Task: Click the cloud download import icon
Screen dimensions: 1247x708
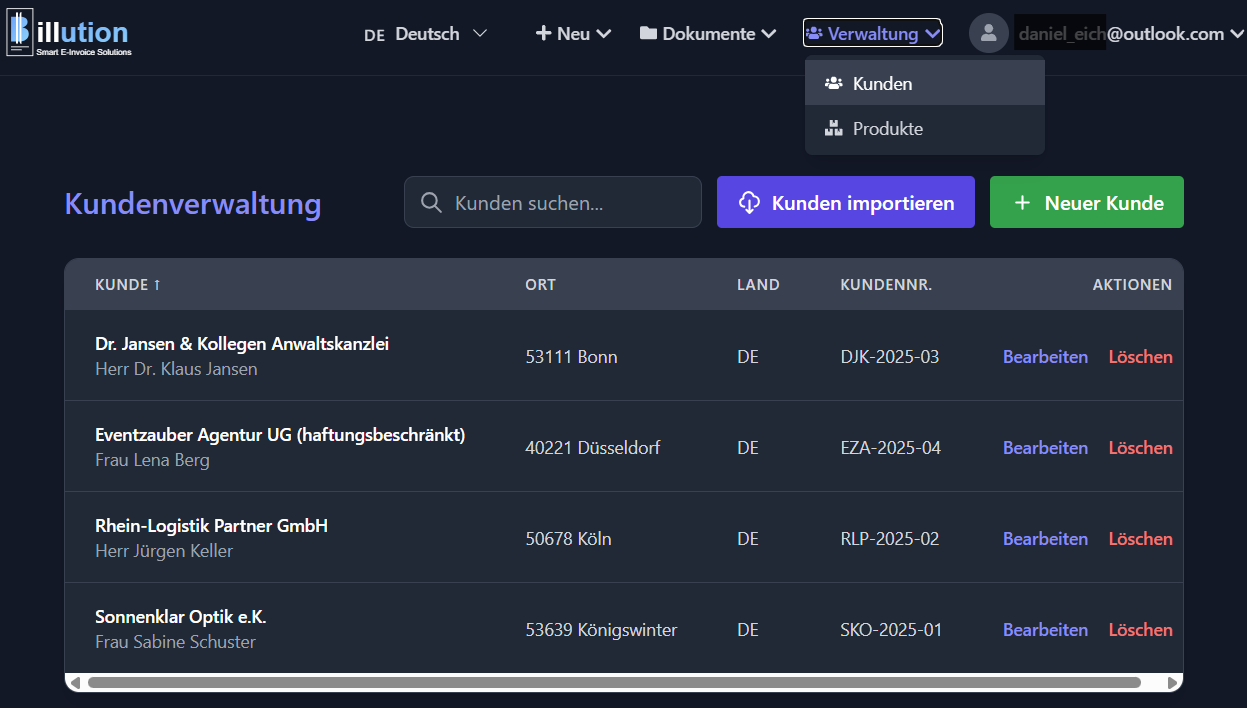Action: (x=750, y=203)
